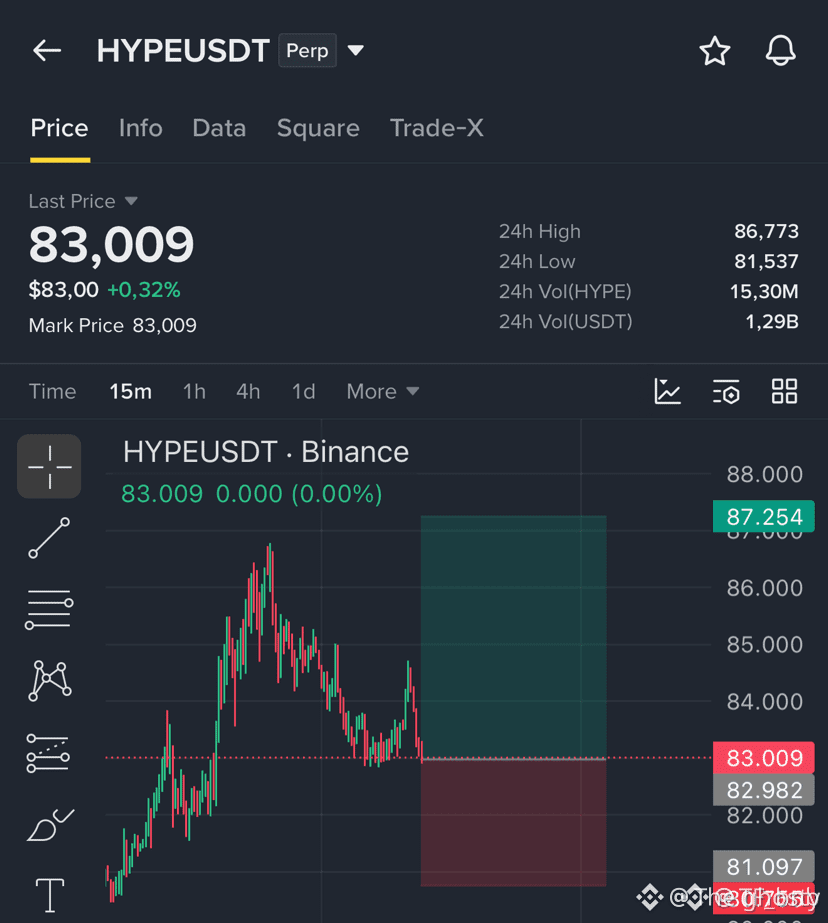The image size is (828, 923).
Task: Select the trend line drawing tool
Action: point(49,538)
